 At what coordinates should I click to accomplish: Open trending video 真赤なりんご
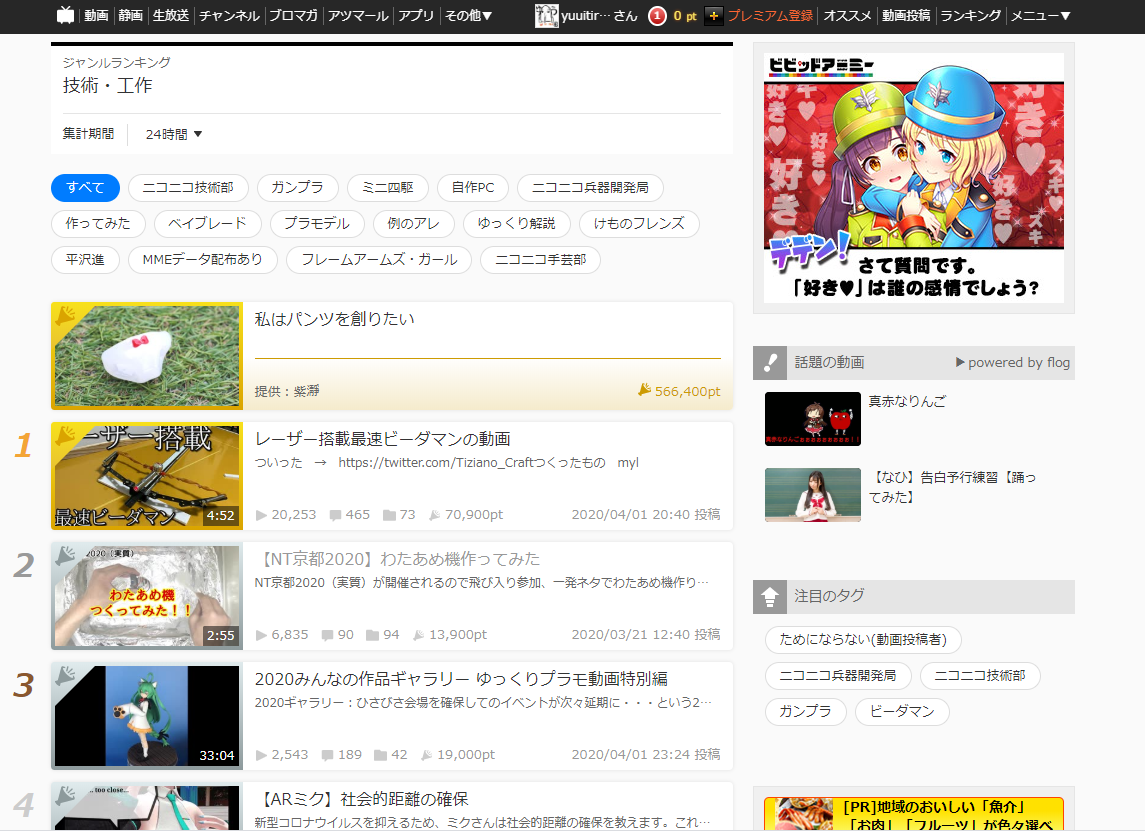click(907, 401)
